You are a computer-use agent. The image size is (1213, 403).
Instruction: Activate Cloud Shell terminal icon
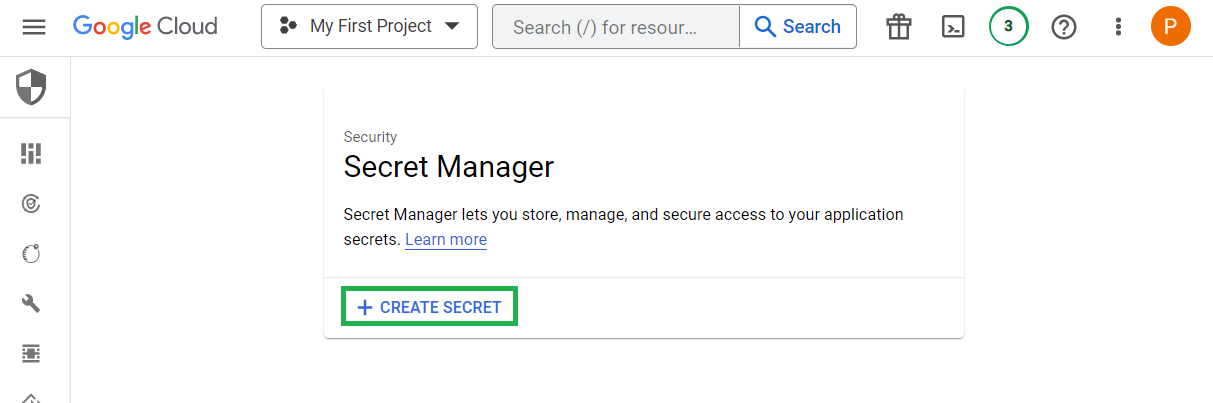[954, 27]
